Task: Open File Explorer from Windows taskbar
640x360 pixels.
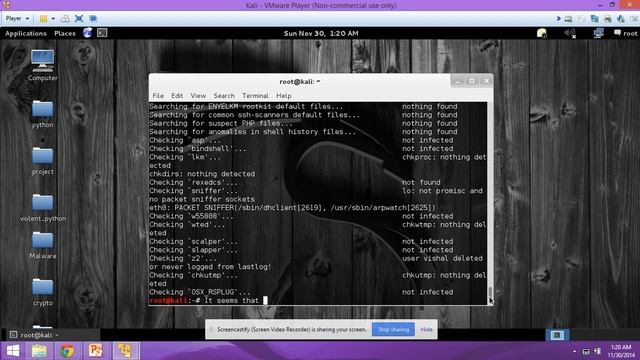Action: click(40, 351)
